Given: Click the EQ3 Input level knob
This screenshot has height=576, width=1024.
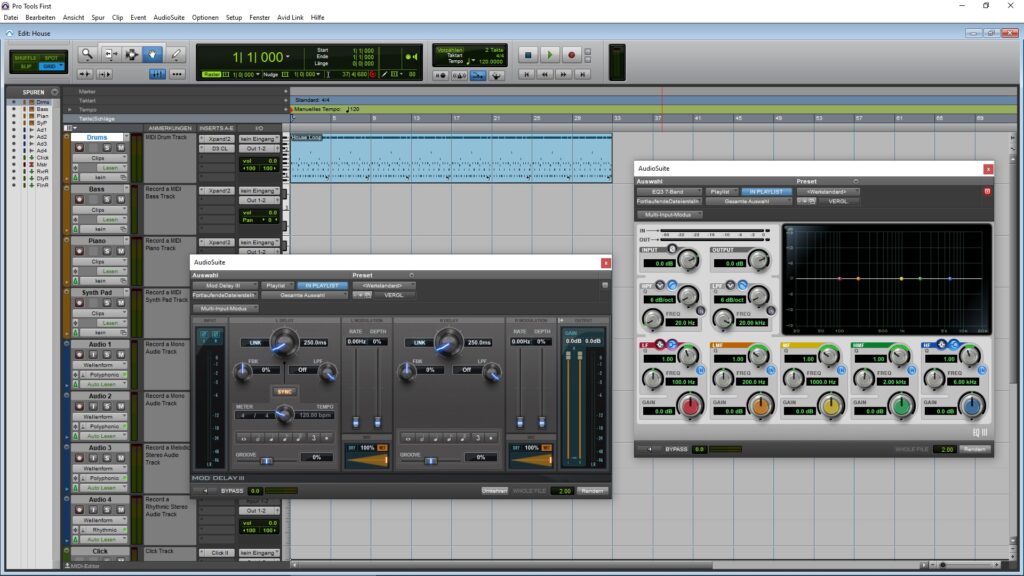Looking at the screenshot, I should 688,261.
